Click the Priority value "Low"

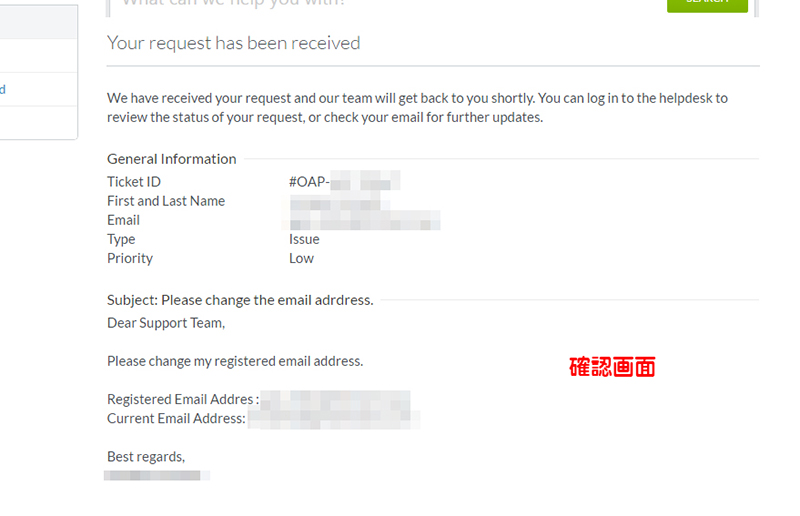coord(301,258)
